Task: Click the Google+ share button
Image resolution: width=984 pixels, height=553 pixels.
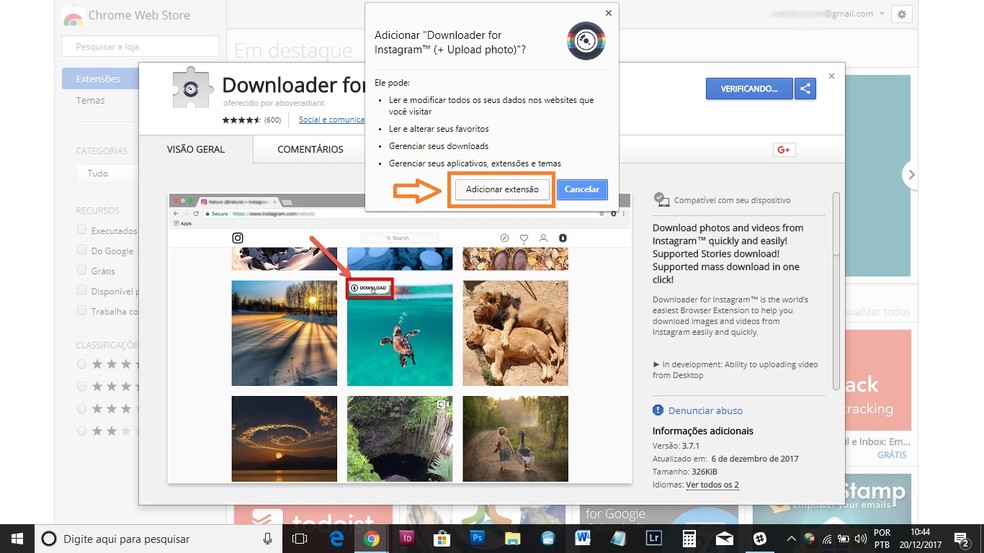Action: (784, 149)
